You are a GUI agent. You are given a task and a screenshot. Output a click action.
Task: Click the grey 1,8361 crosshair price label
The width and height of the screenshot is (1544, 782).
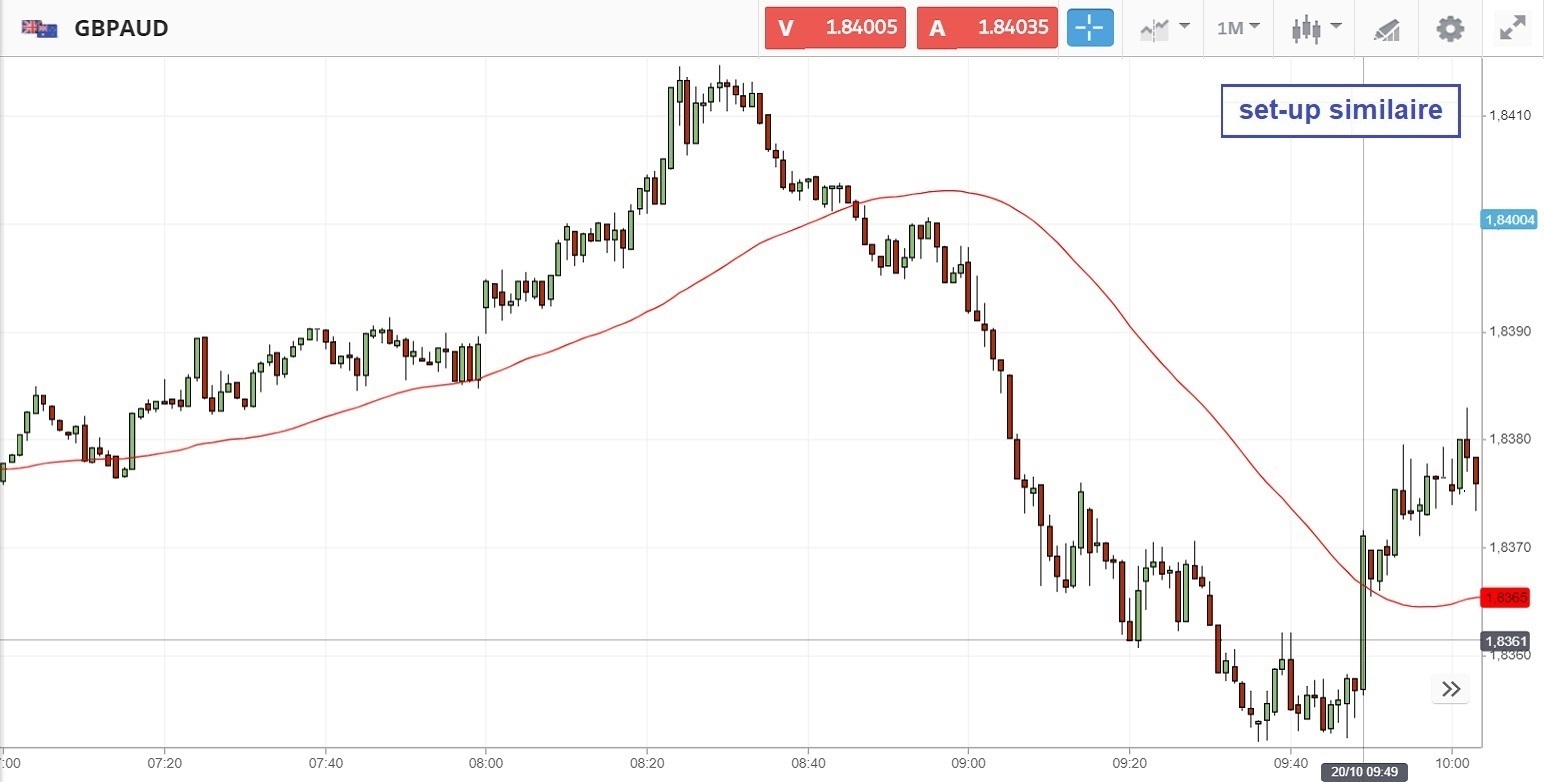pyautogui.click(x=1506, y=641)
